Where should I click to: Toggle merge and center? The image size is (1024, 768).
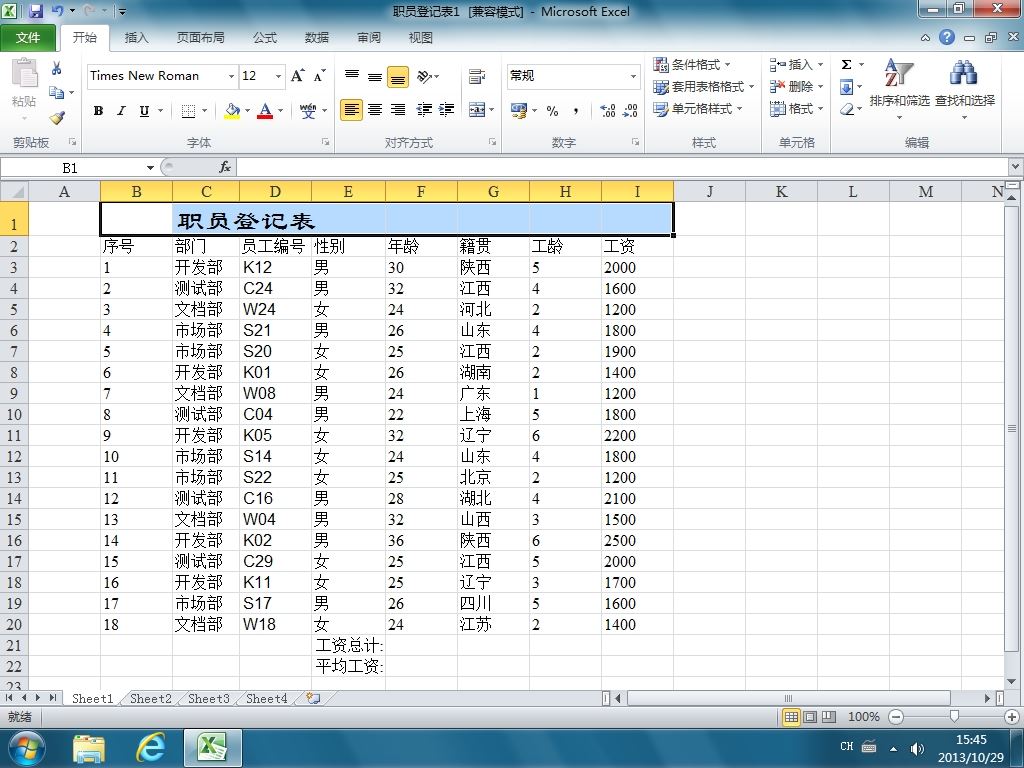477,110
